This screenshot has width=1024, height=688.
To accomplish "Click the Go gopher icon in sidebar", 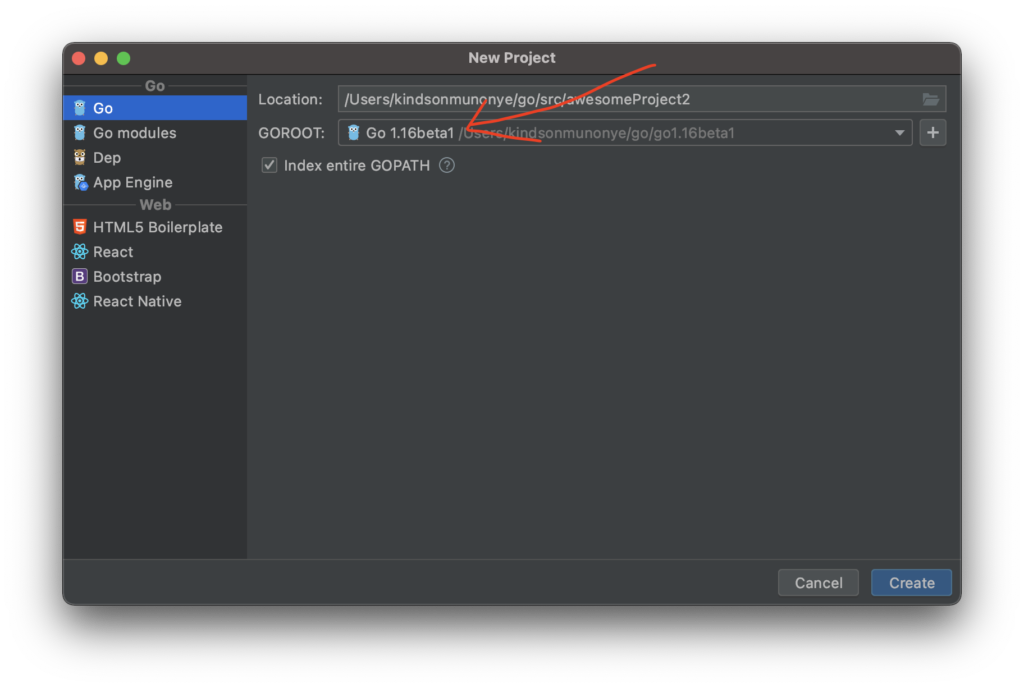I will pyautogui.click(x=80, y=108).
